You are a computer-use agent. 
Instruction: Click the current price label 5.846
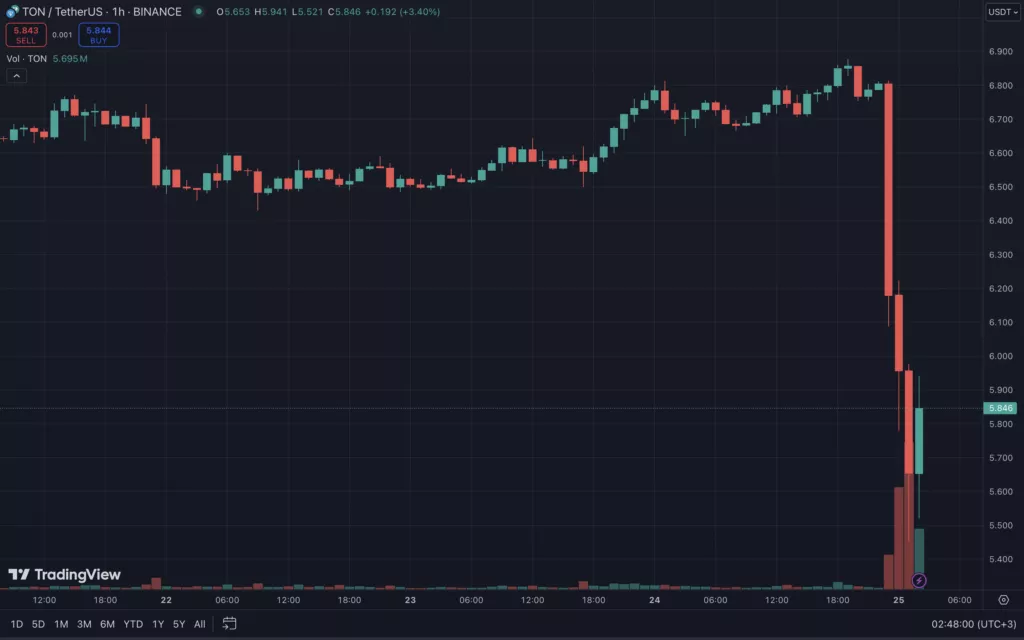[x=1000, y=408]
